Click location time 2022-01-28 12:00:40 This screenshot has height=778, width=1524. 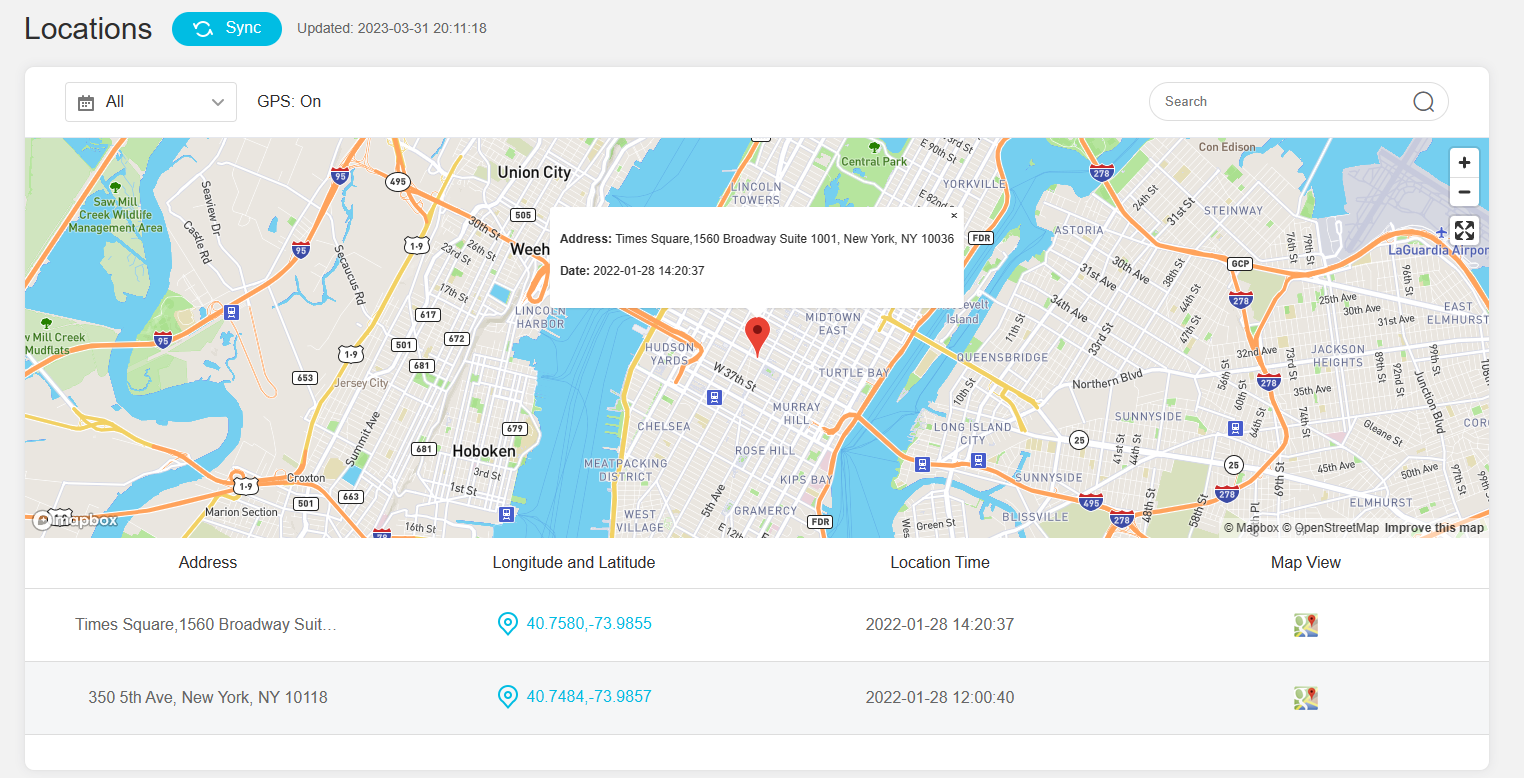click(x=940, y=698)
